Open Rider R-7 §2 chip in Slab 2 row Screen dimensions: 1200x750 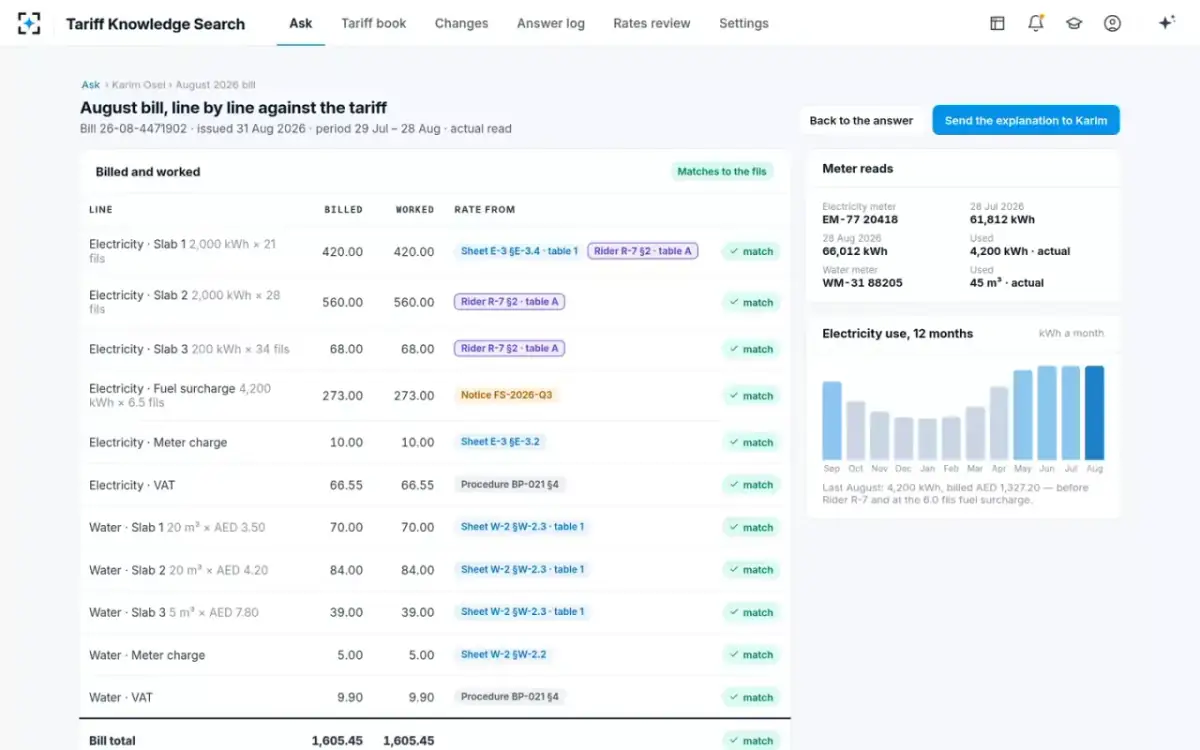(509, 301)
